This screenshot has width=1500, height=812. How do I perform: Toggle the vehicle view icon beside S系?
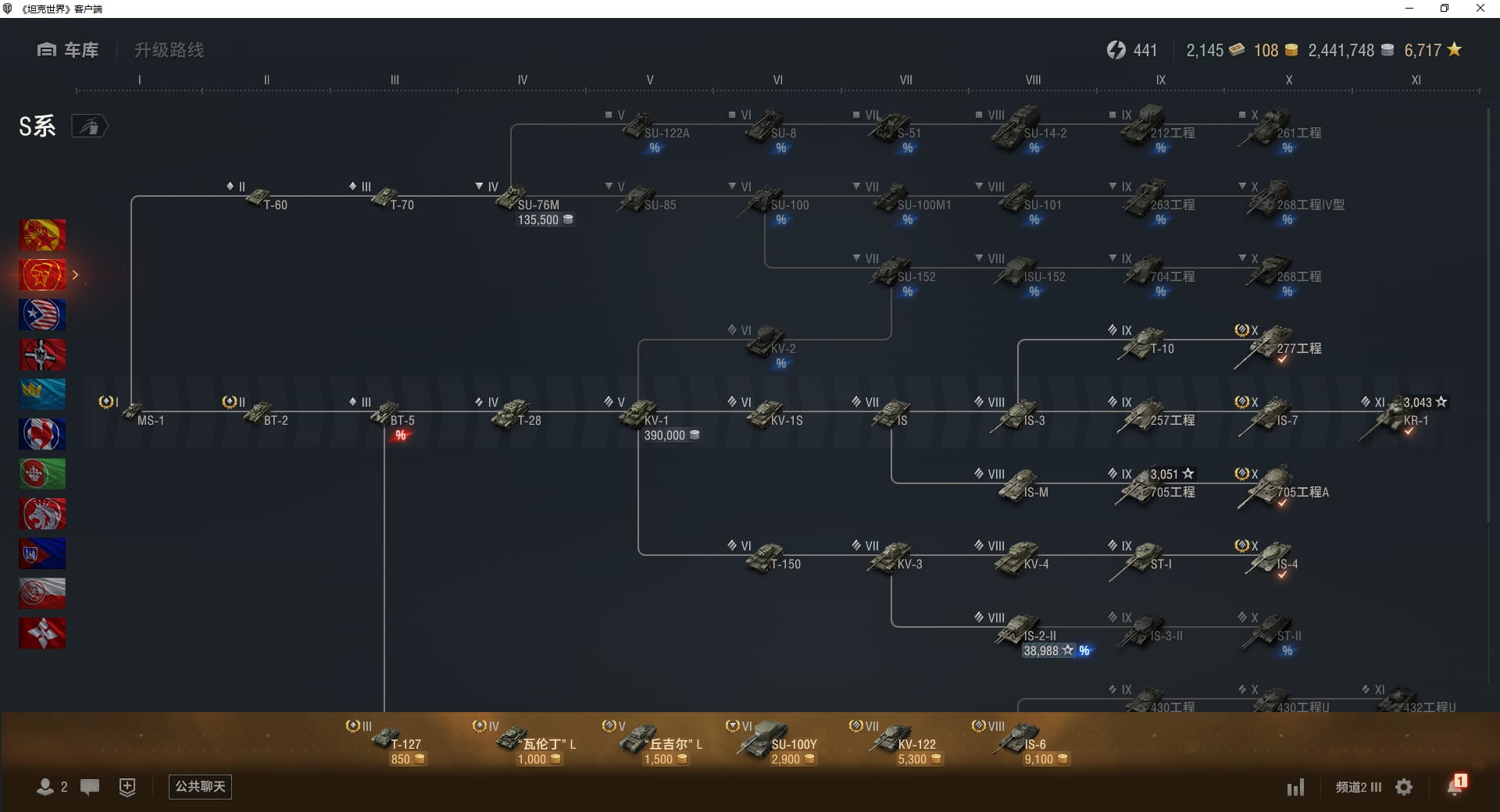click(x=90, y=126)
